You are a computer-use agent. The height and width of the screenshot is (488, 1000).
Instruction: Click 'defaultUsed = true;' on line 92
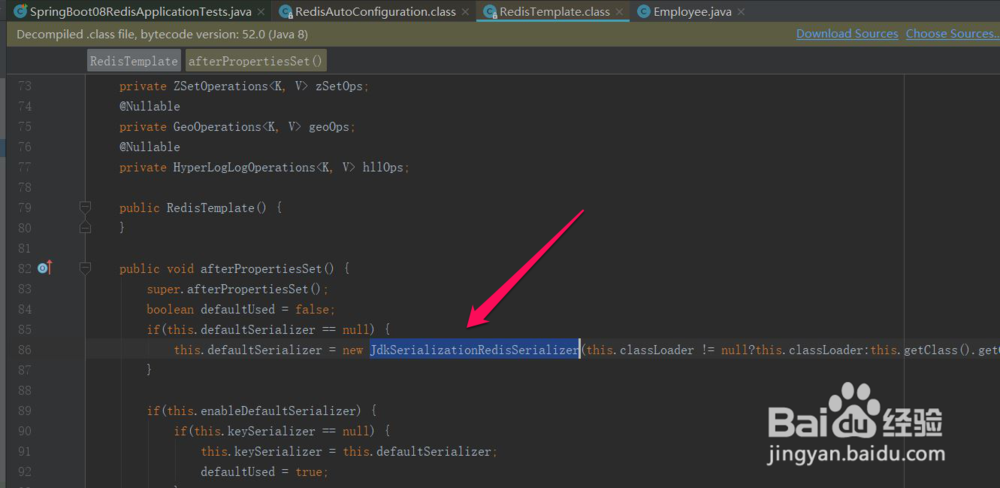(264, 472)
